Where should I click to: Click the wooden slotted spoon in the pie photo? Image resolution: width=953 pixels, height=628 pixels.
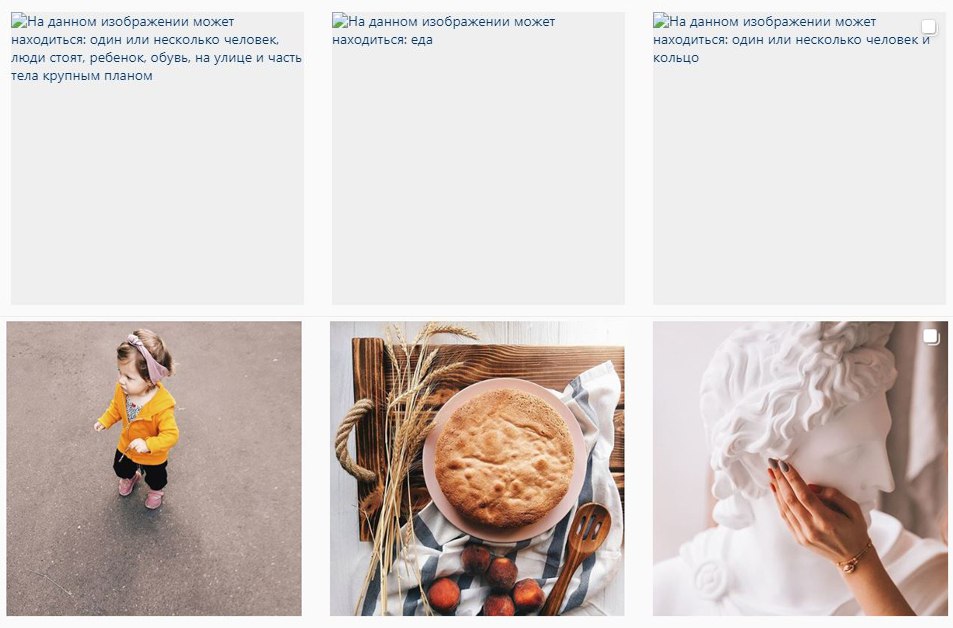point(579,555)
